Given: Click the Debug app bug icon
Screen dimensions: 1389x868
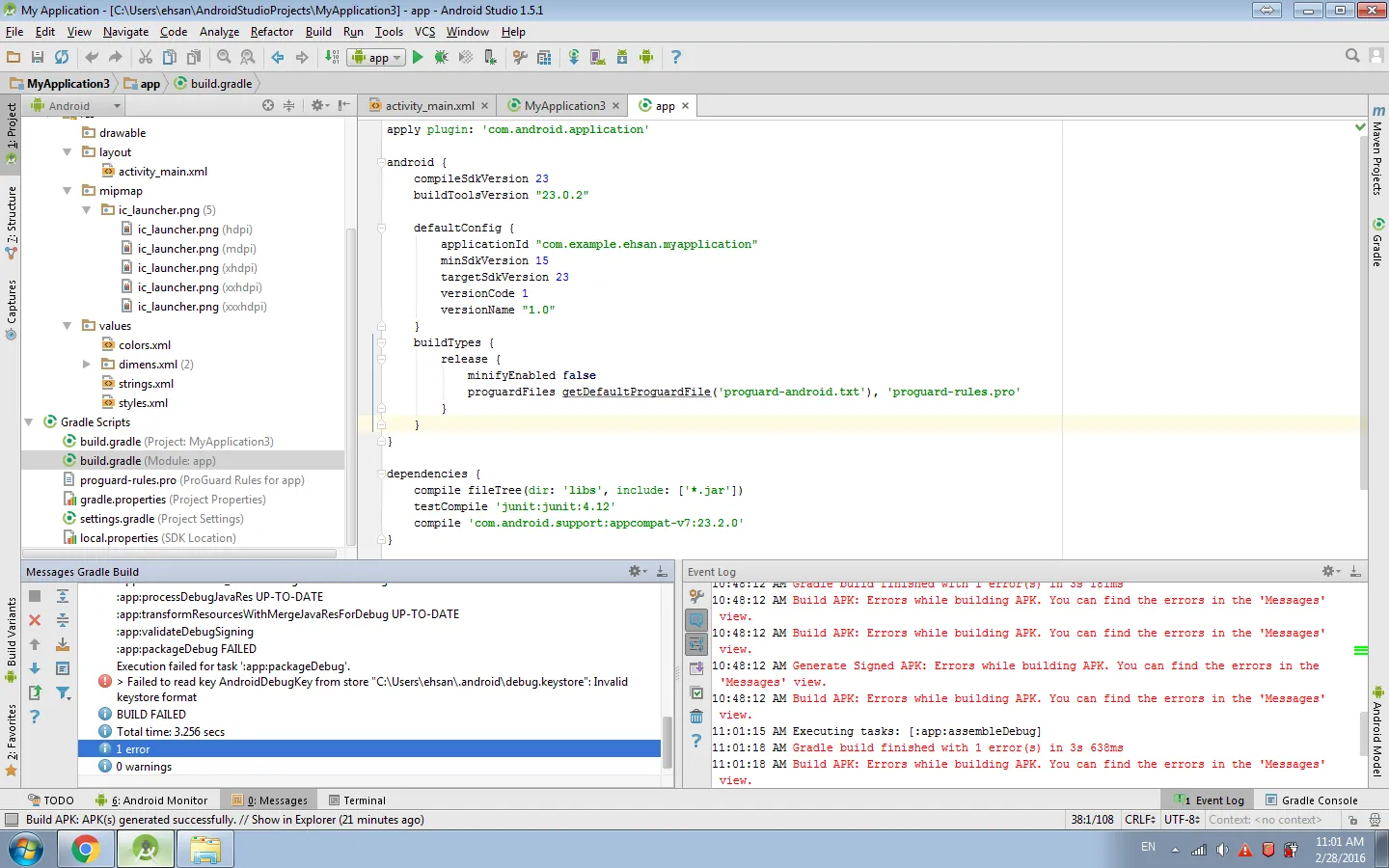Looking at the screenshot, I should pyautogui.click(x=441, y=58).
